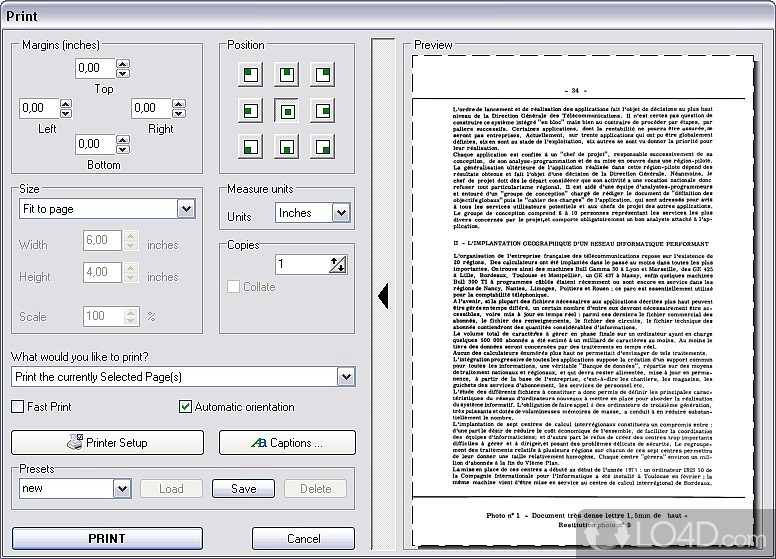This screenshot has height=559, width=776.
Task: Collapse the preview with black arrow
Action: 383,296
